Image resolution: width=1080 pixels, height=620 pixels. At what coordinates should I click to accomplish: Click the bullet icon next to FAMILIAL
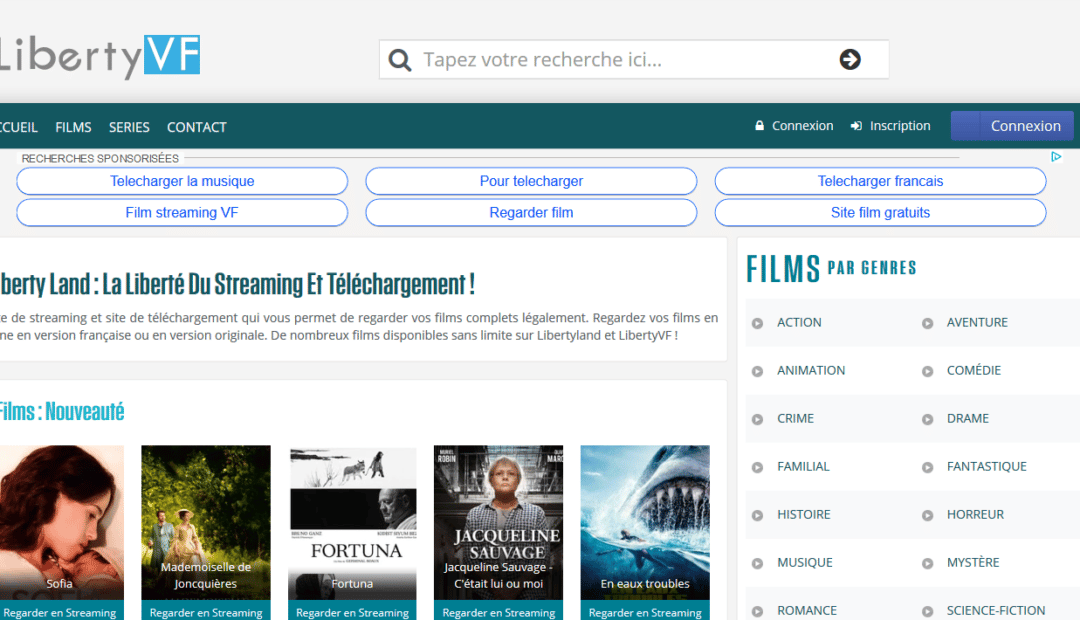click(758, 468)
